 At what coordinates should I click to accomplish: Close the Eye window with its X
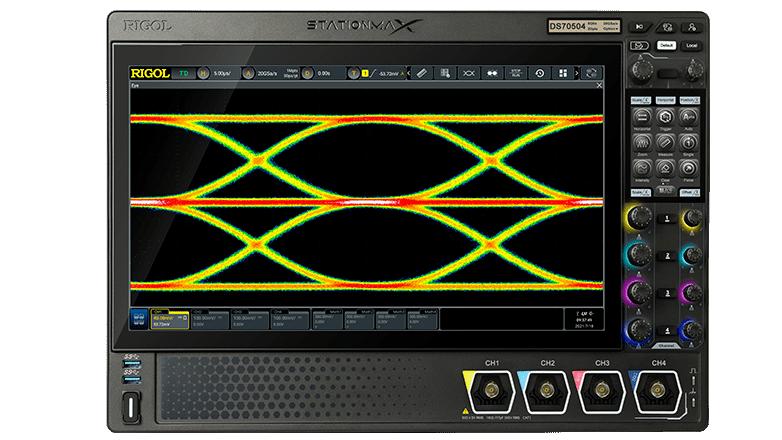tap(599, 85)
